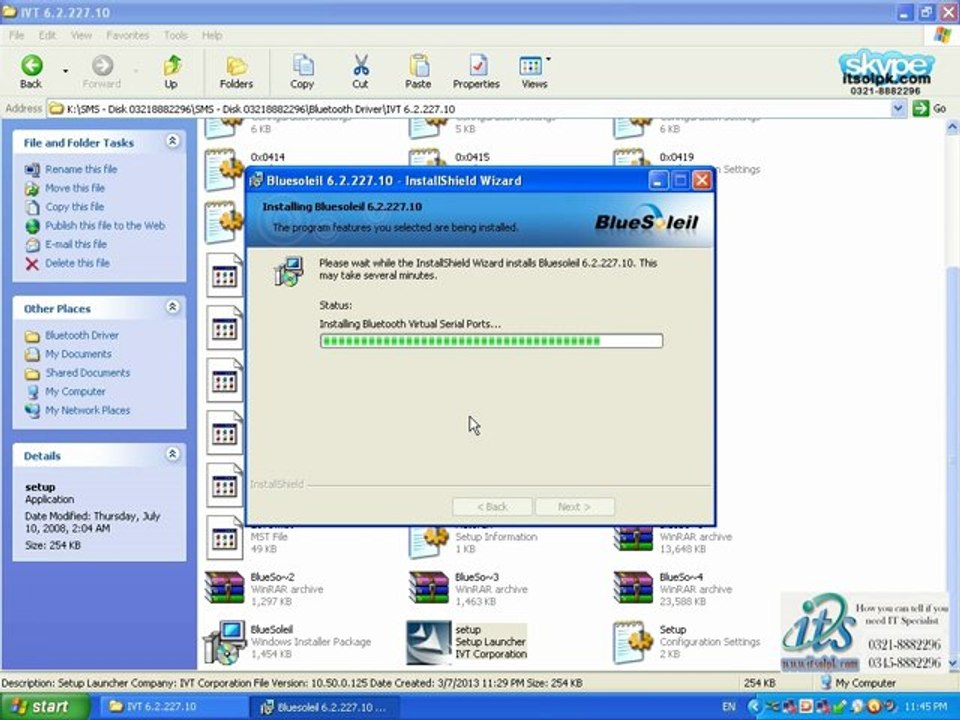Image resolution: width=960 pixels, height=720 pixels.
Task: Click the Copy toolbar icon
Action: pos(302,66)
